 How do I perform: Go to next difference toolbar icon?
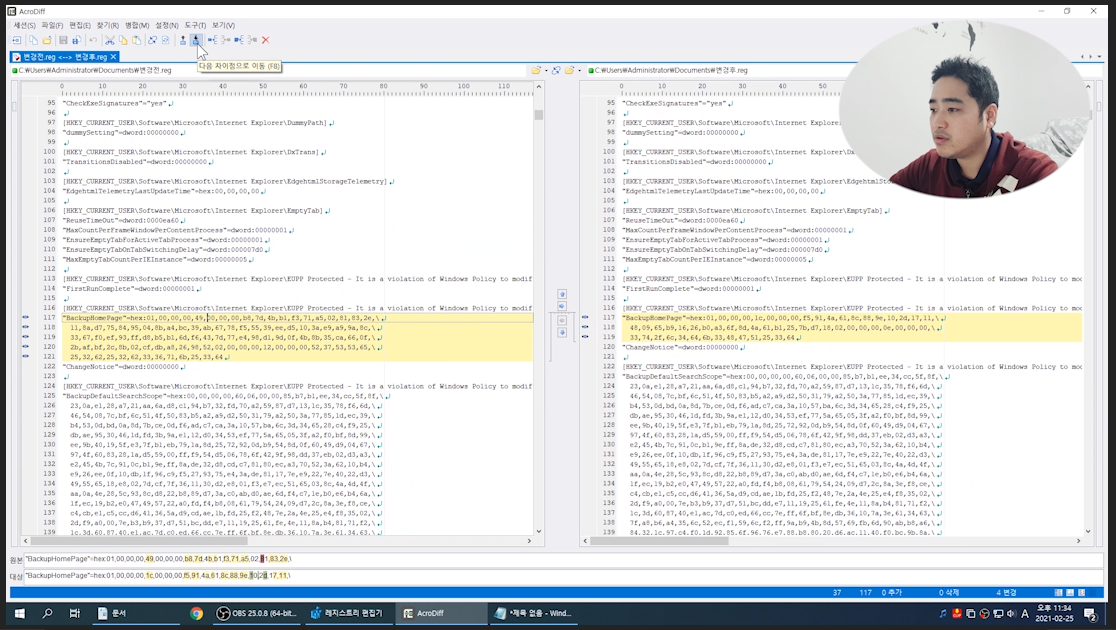(196, 41)
